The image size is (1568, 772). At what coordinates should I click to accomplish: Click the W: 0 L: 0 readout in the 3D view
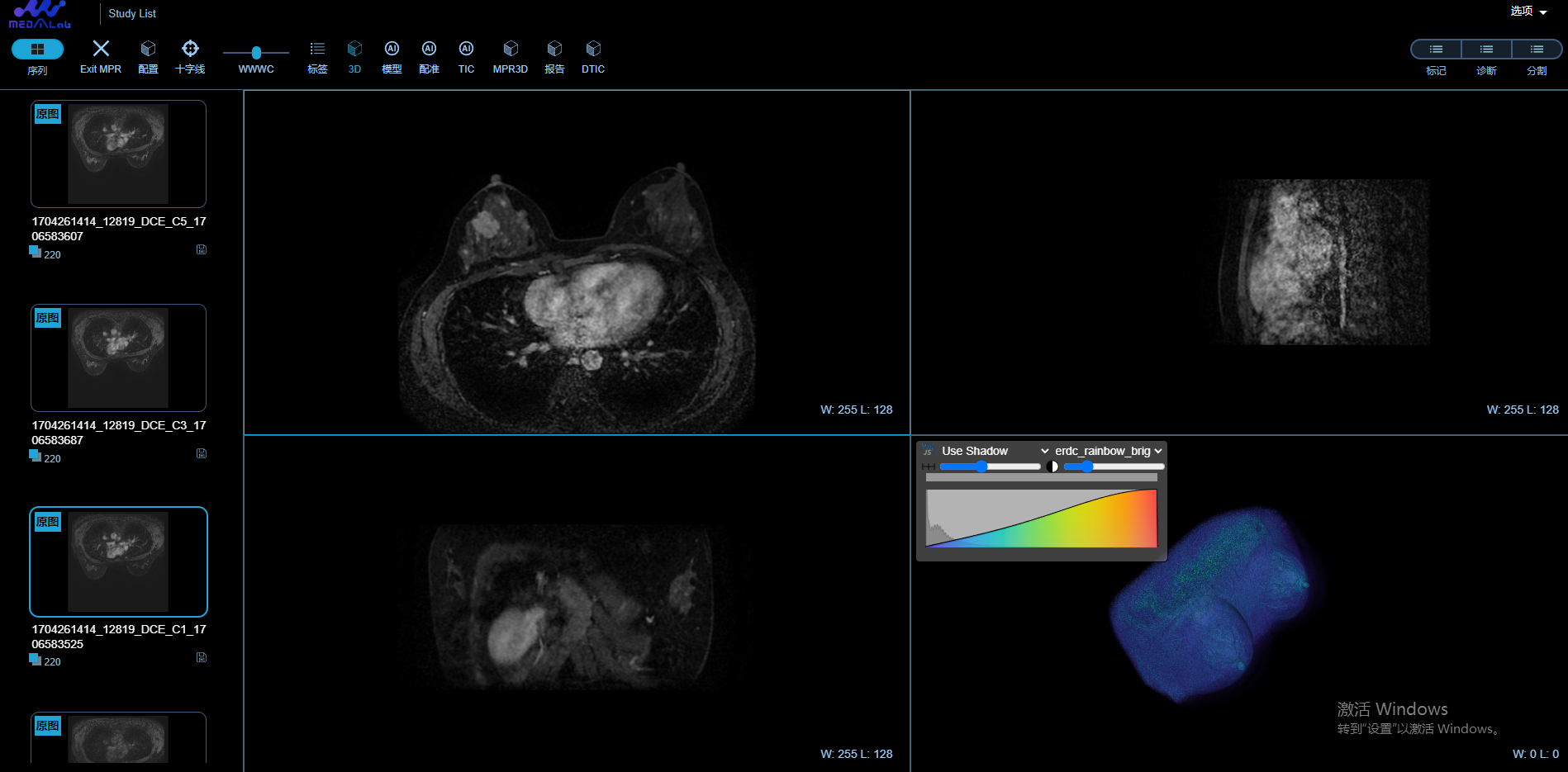coord(1536,754)
